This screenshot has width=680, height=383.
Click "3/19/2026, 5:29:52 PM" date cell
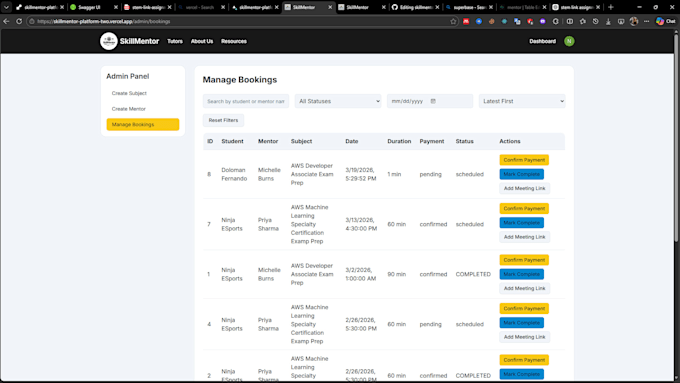click(x=360, y=174)
